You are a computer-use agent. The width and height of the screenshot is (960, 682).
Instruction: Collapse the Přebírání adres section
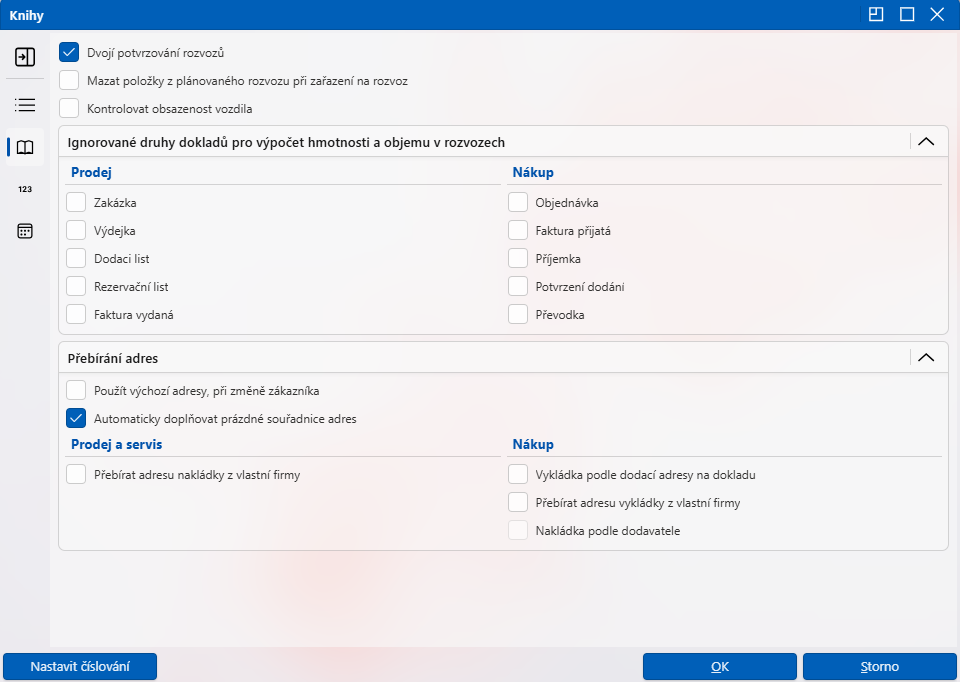tap(926, 358)
